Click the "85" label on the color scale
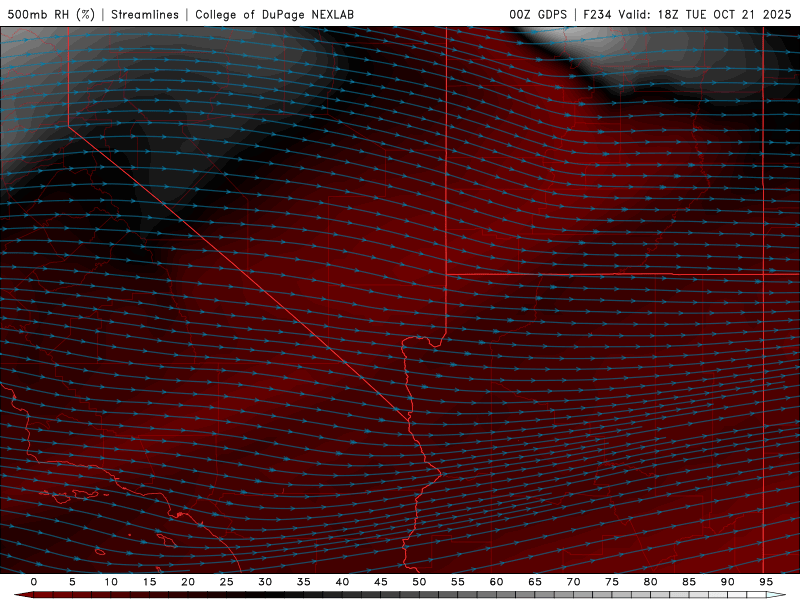Viewport: 800px width, 600px height. (x=689, y=582)
